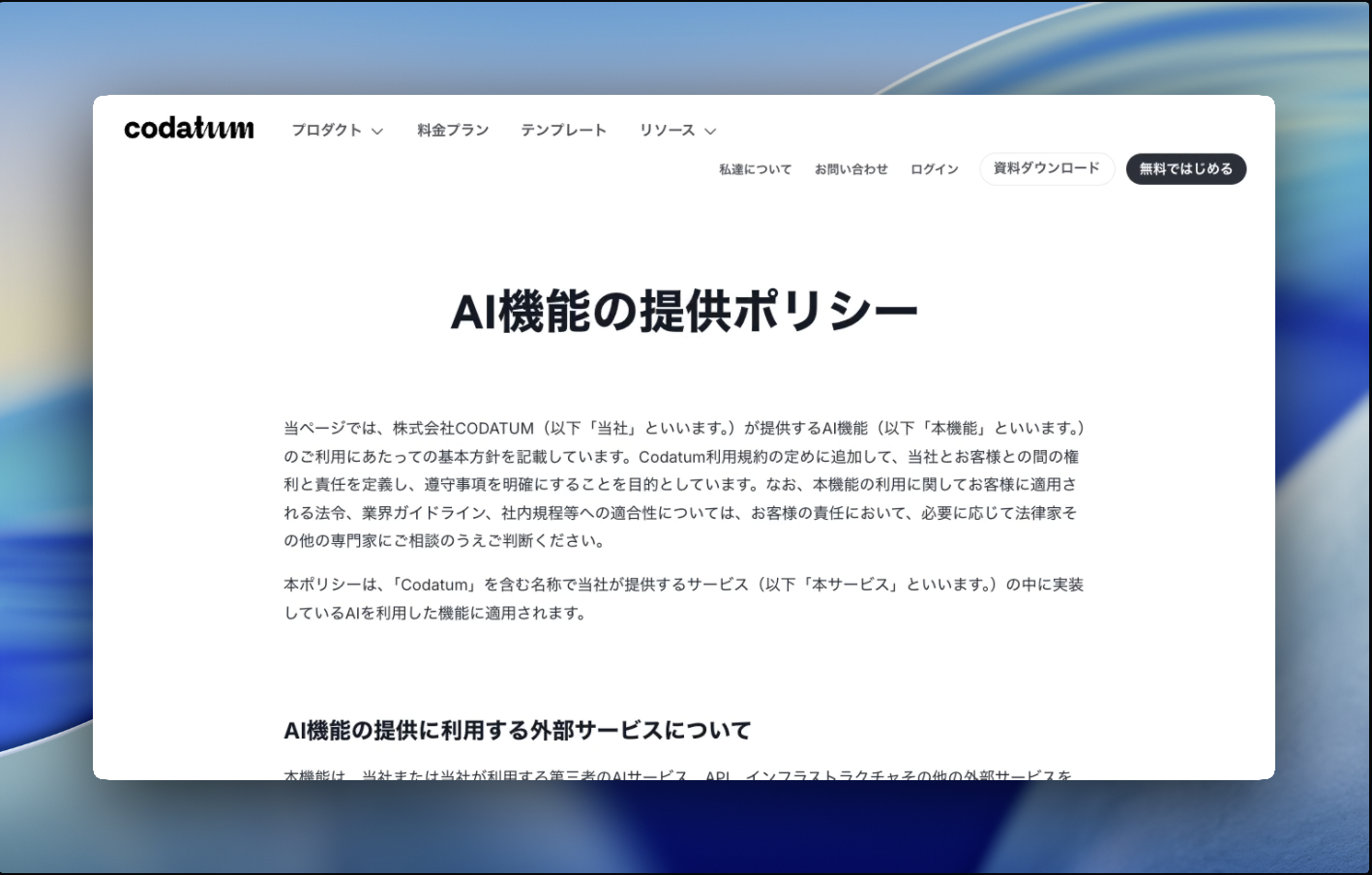Viewport: 1372px width, 875px height.
Task: Open the プロダクト menu
Action: 327,131
